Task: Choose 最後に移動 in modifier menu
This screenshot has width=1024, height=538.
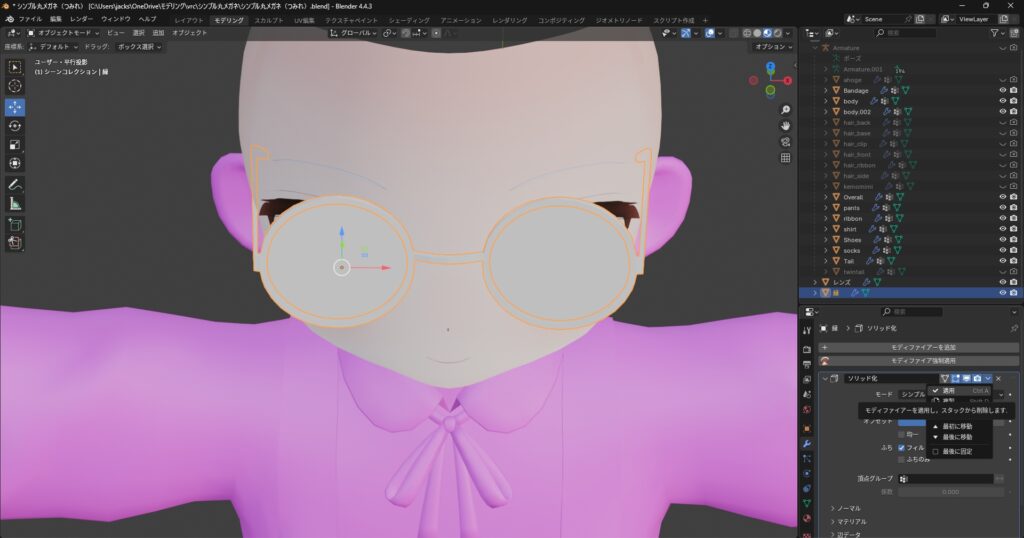Action: pos(960,437)
